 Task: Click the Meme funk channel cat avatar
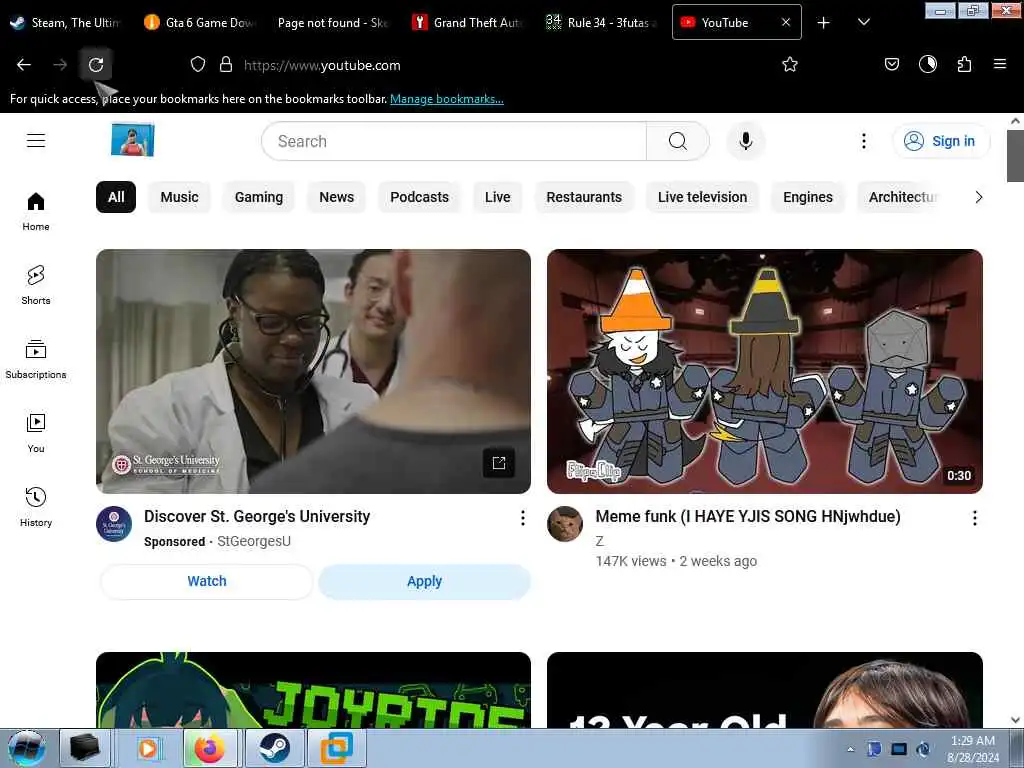[x=565, y=524]
